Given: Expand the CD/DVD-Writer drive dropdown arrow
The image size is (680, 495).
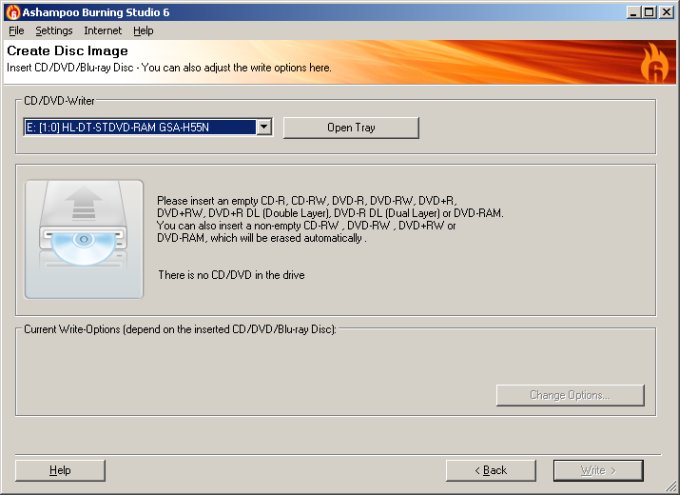Looking at the screenshot, I should tap(264, 127).
